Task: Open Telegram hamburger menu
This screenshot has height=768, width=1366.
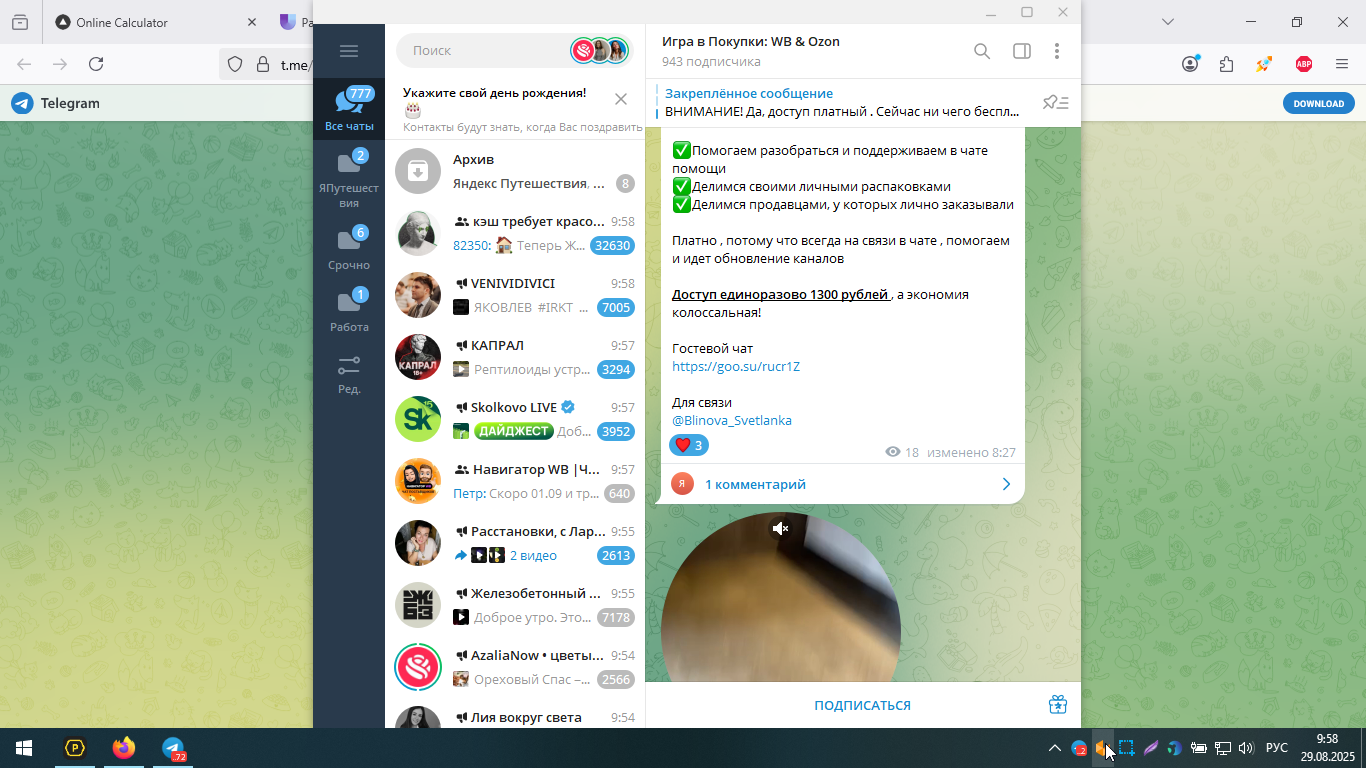Action: click(x=349, y=51)
